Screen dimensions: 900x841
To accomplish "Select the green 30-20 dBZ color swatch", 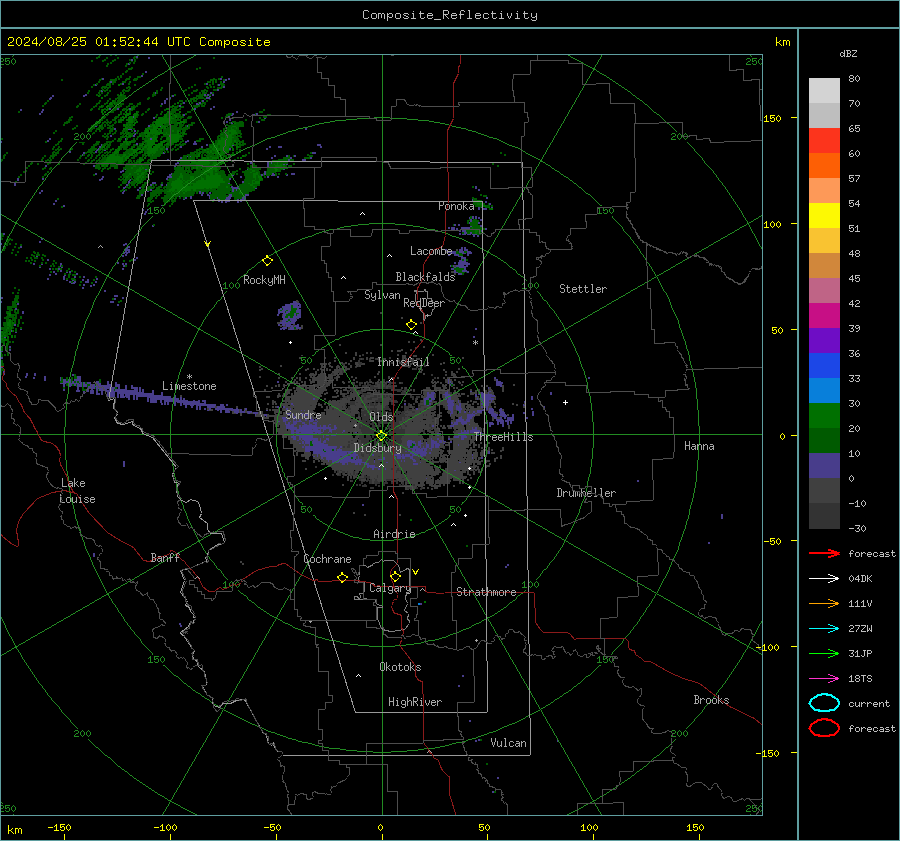I will (824, 416).
